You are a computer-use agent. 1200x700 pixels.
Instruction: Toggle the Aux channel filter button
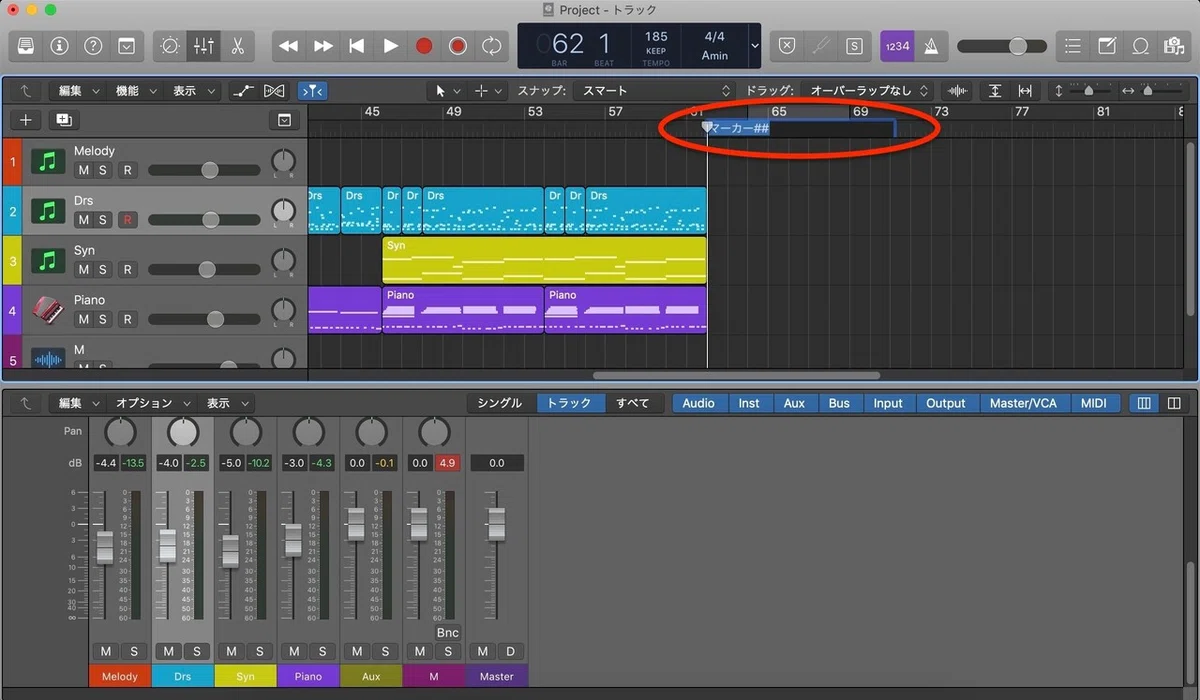point(794,403)
